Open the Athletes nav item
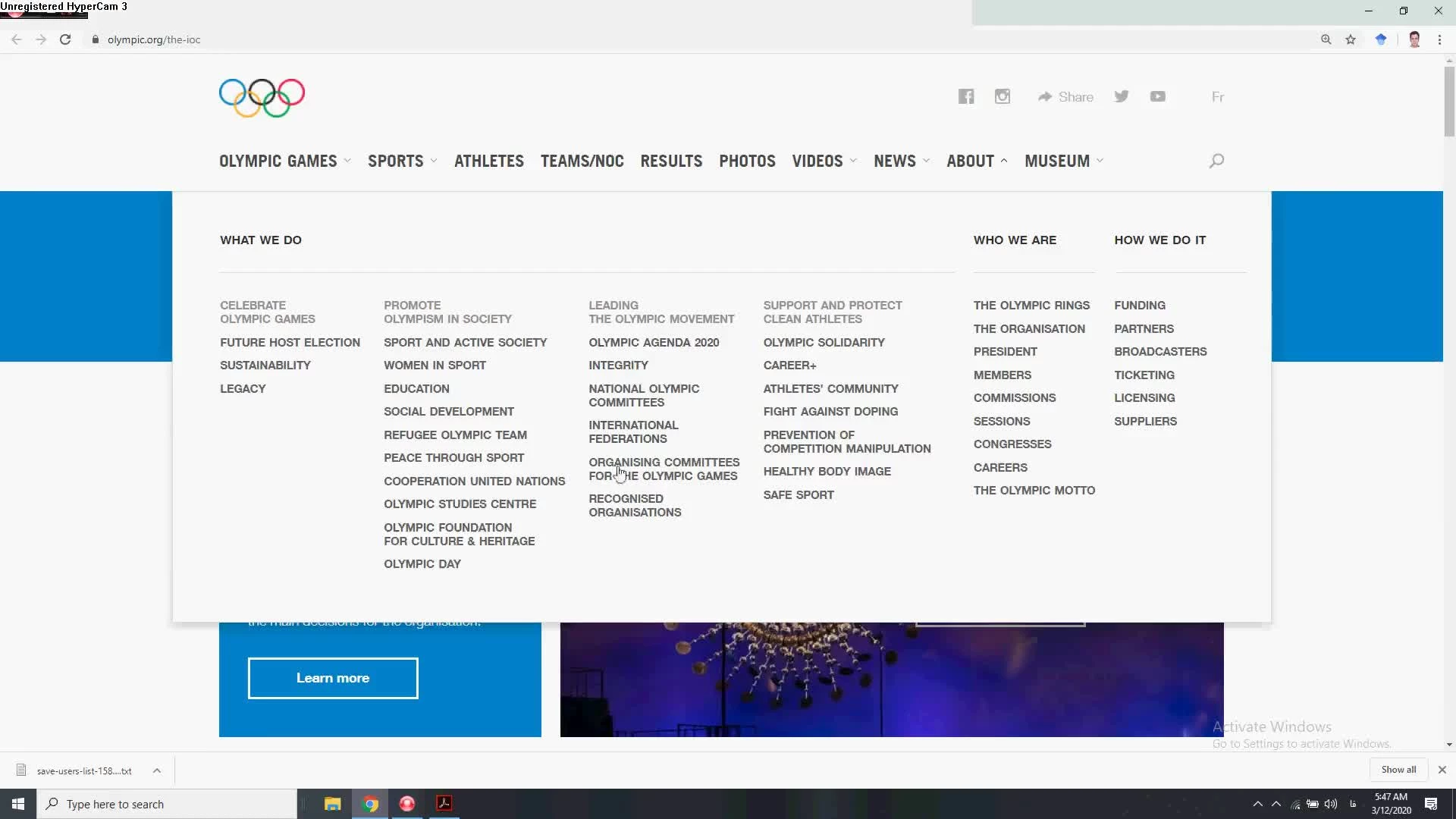 489,161
